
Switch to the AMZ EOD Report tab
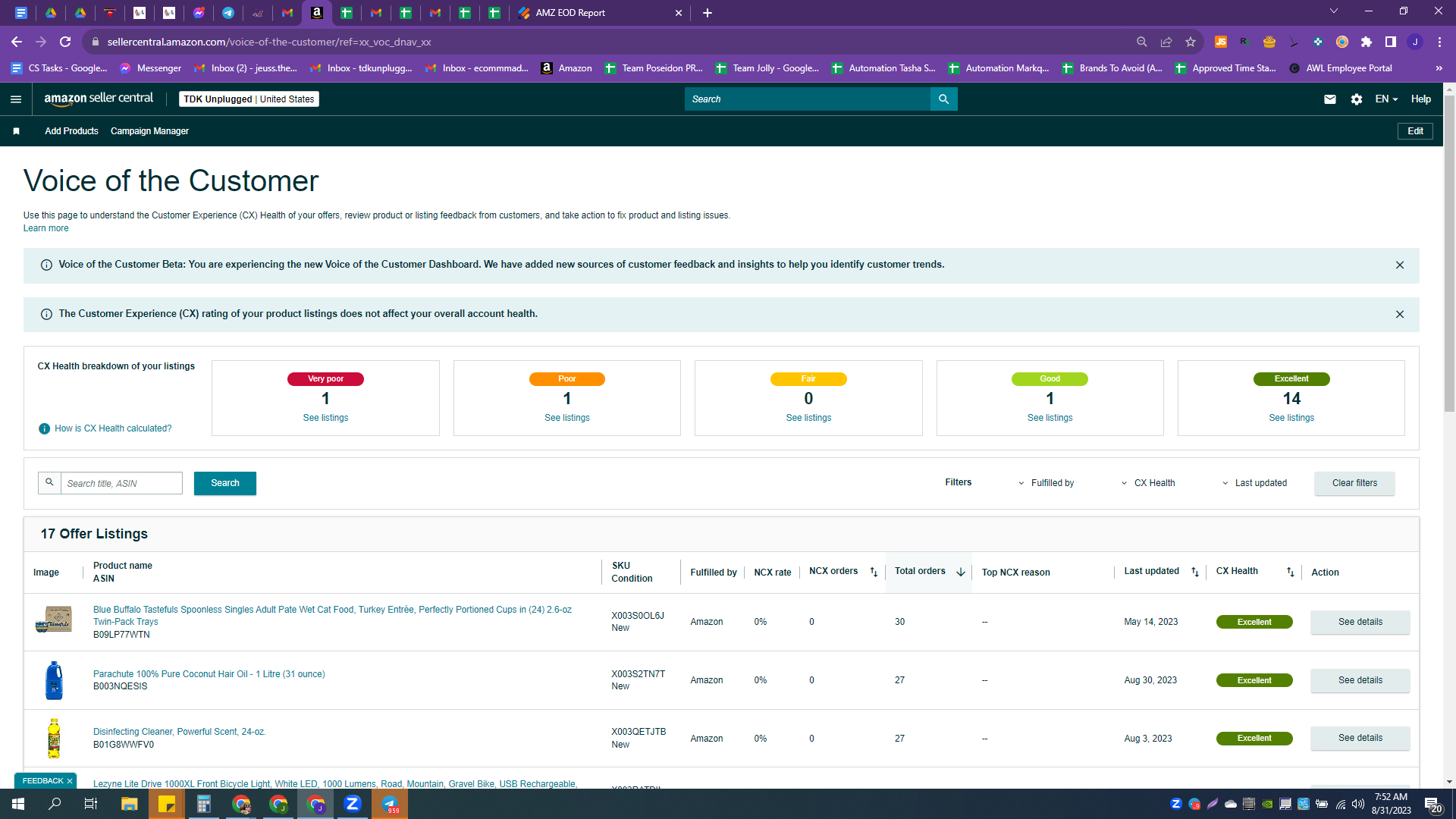point(599,13)
